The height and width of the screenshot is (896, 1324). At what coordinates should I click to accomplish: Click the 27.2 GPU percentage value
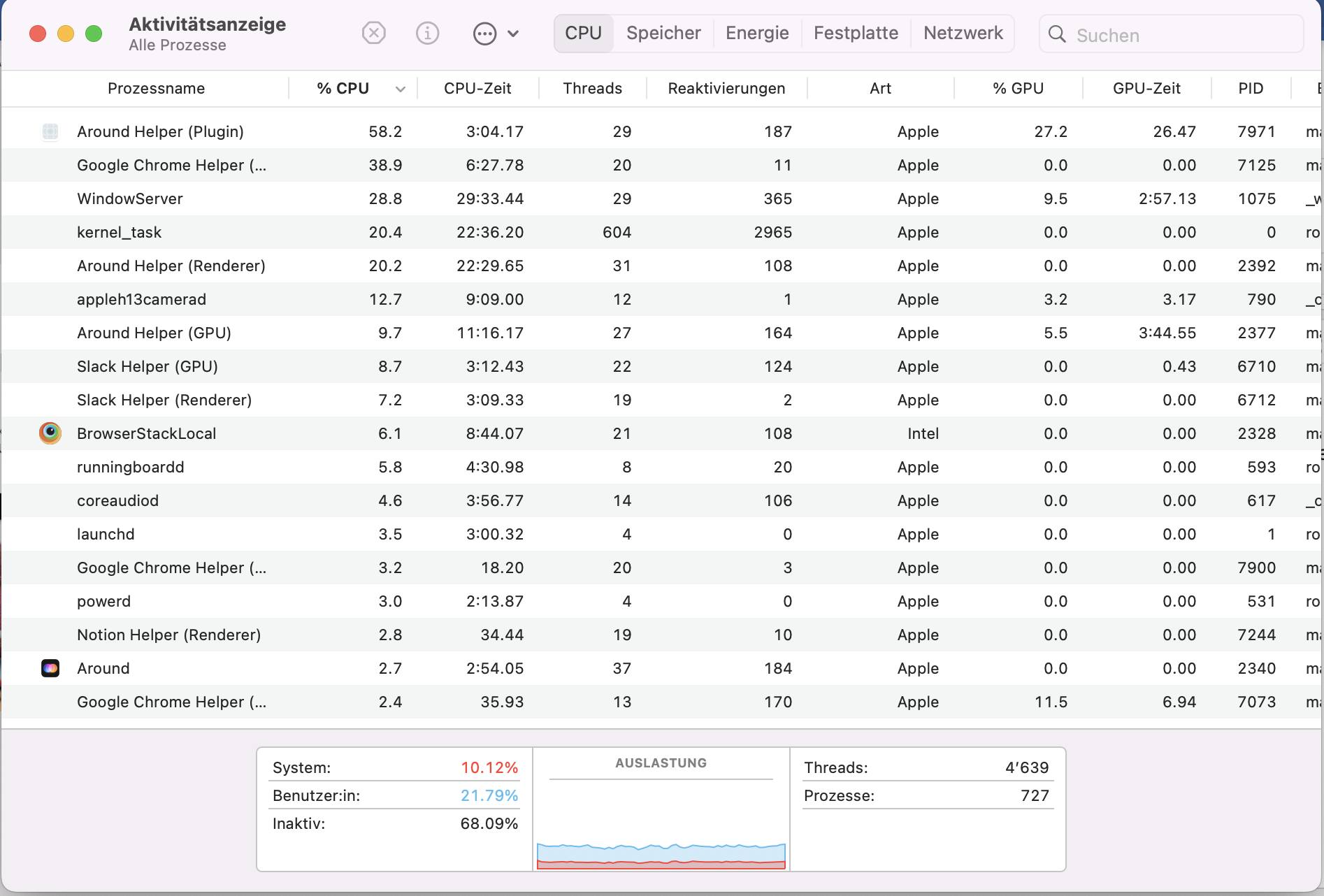coord(1051,131)
